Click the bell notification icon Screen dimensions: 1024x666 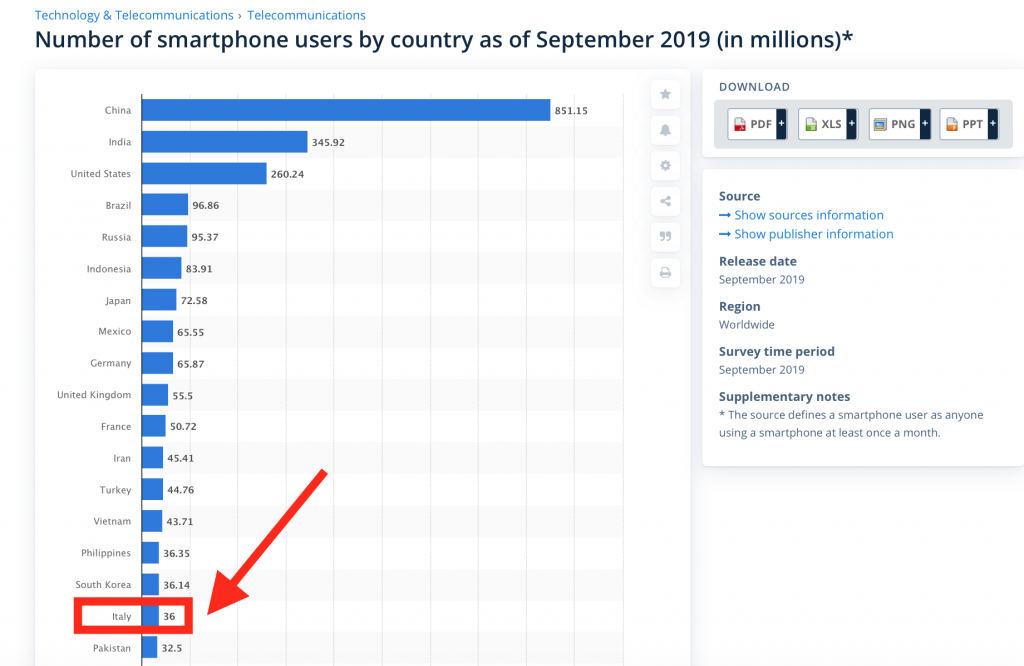click(x=665, y=130)
